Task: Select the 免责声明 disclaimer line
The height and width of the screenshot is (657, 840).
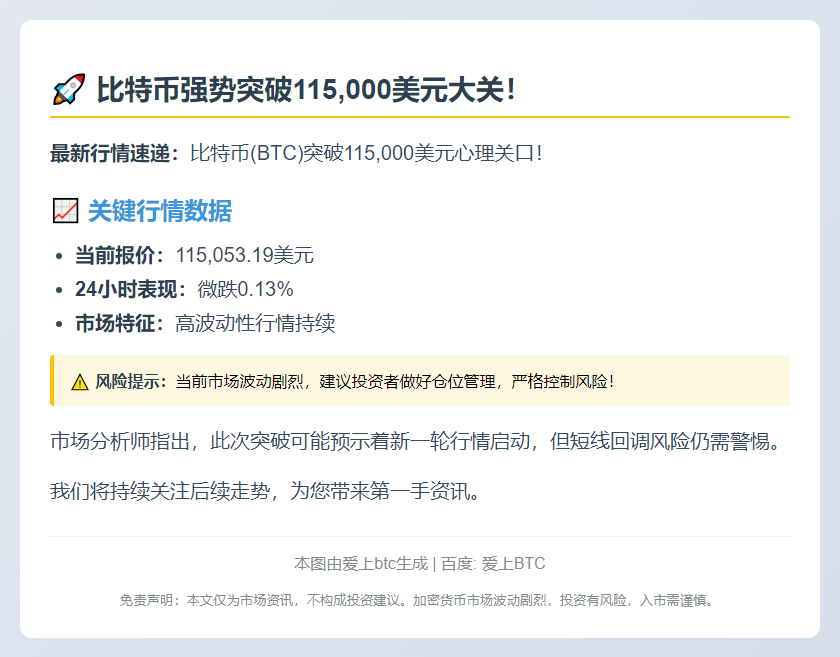Action: 420,602
